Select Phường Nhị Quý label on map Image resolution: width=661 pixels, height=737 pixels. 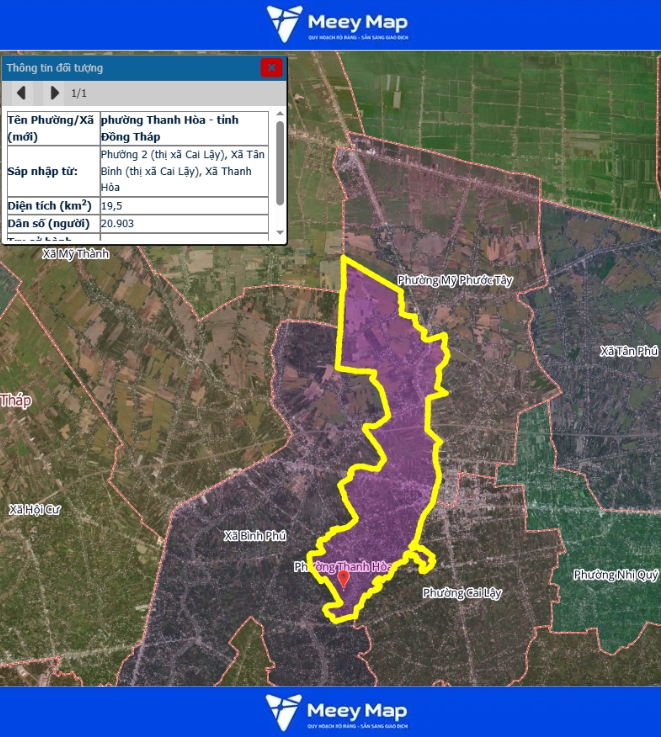coord(616,575)
